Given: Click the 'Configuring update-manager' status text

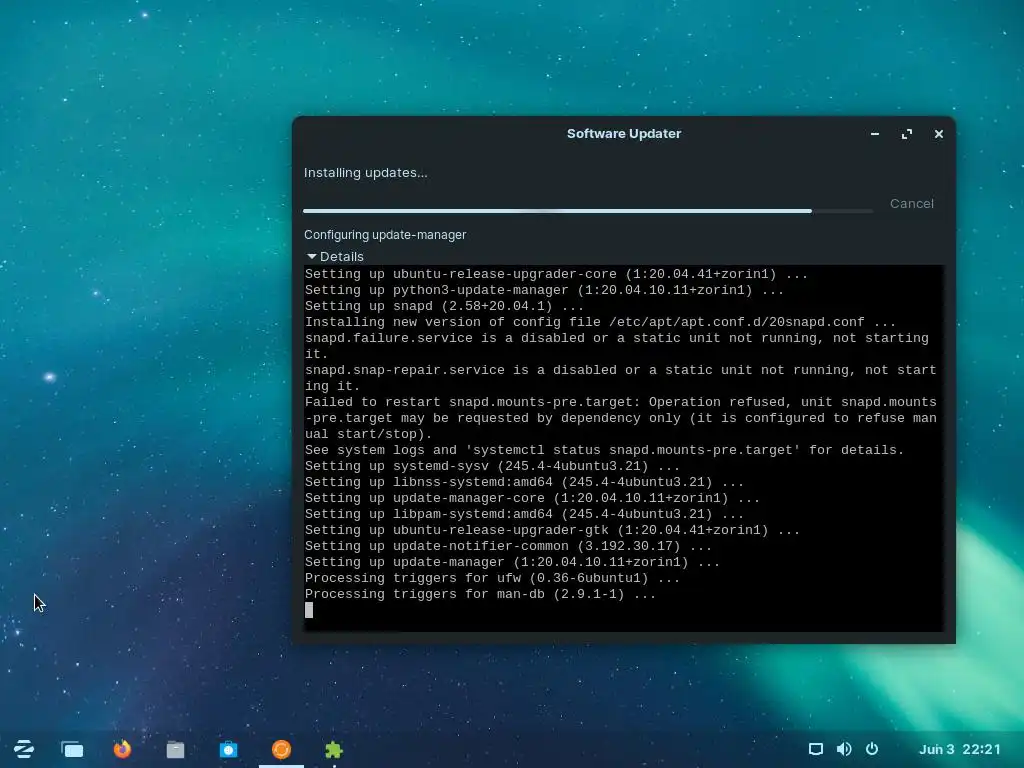Looking at the screenshot, I should (x=385, y=235).
